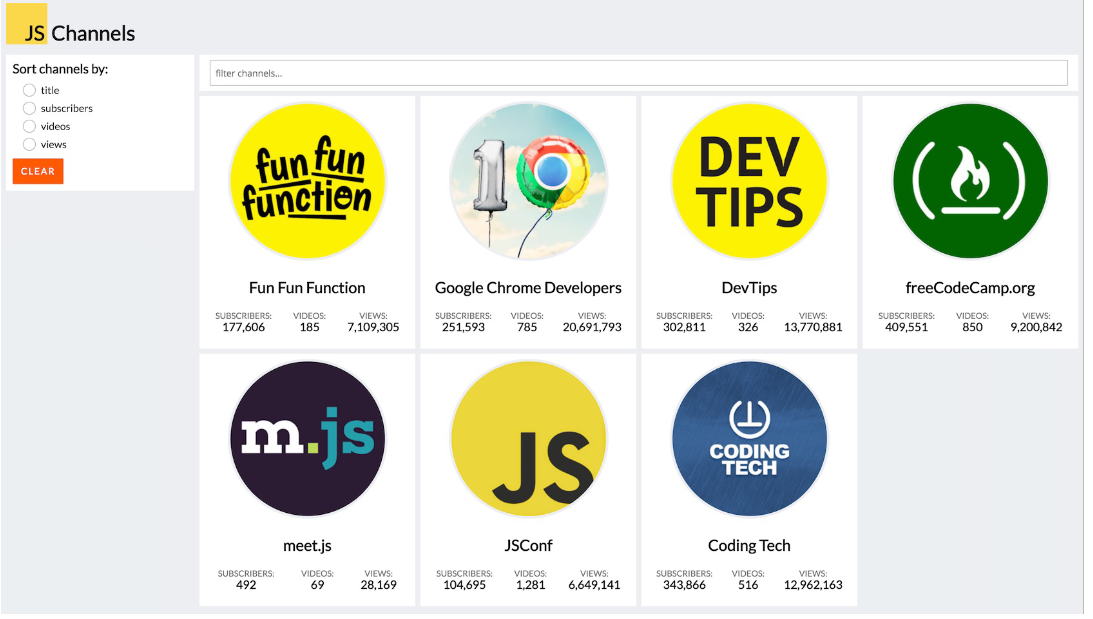The width and height of the screenshot is (1093, 619).
Task: Focus the filter channels input field
Action: point(639,73)
